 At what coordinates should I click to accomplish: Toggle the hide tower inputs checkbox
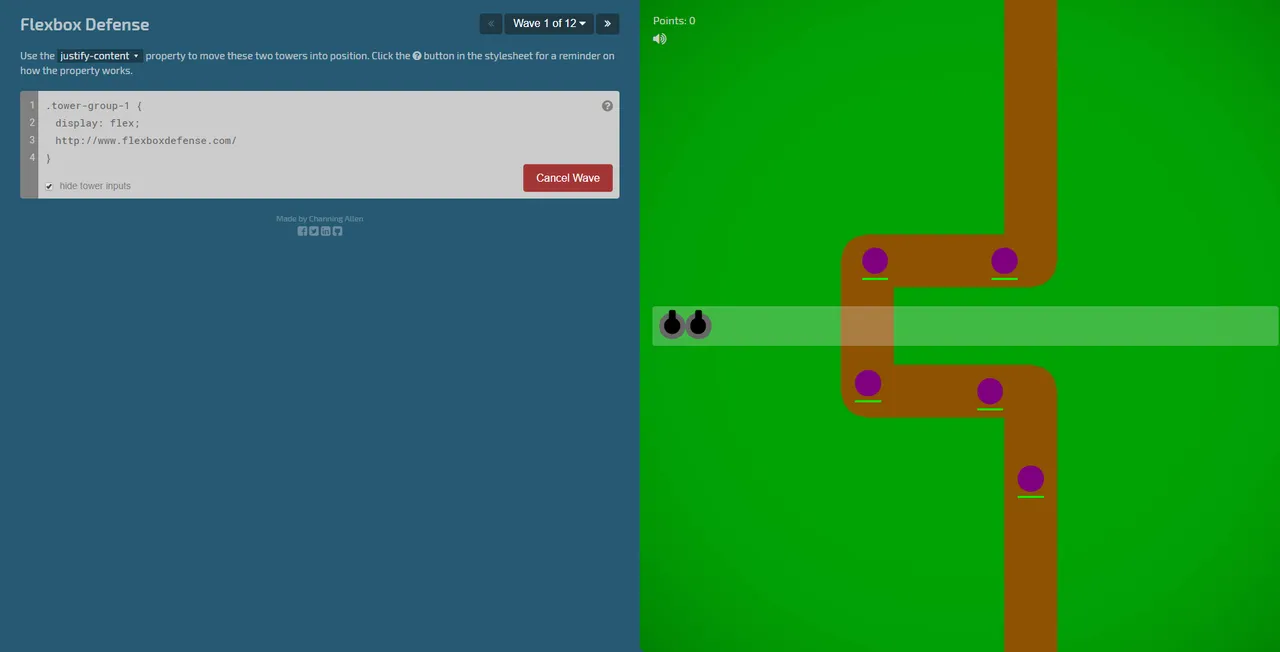(x=49, y=186)
